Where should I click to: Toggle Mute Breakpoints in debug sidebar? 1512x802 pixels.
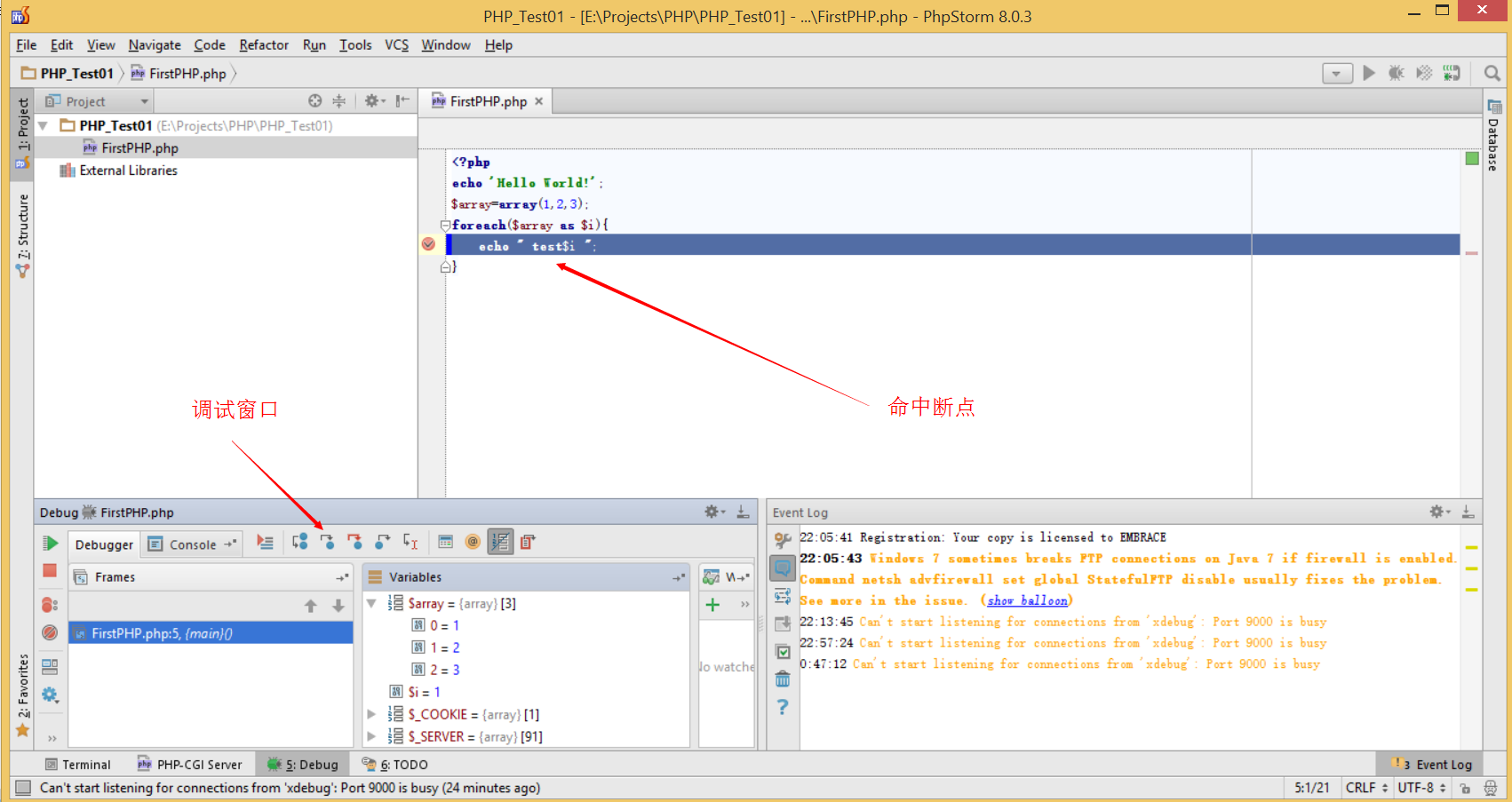click(50, 632)
